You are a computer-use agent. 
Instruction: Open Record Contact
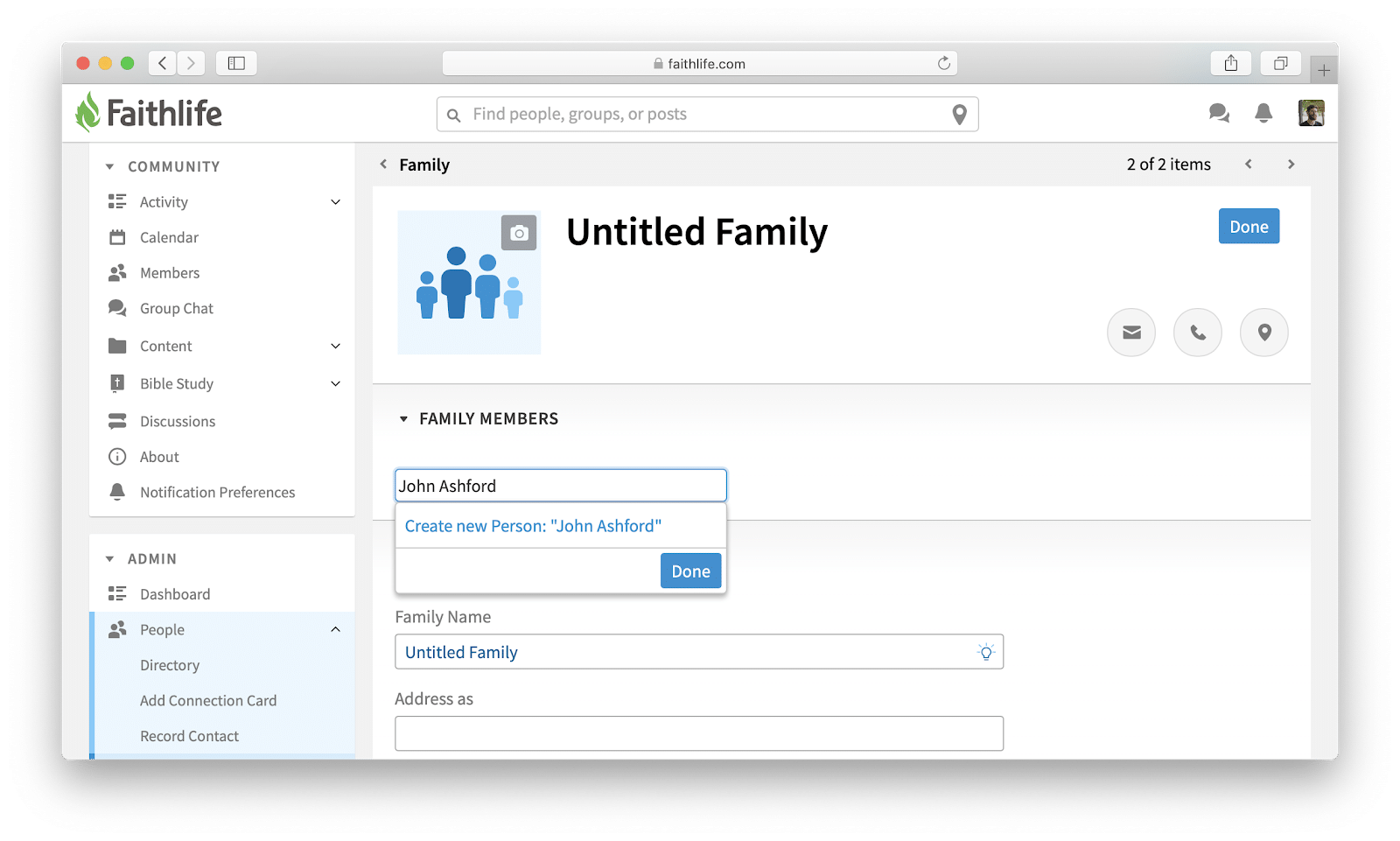pos(189,736)
